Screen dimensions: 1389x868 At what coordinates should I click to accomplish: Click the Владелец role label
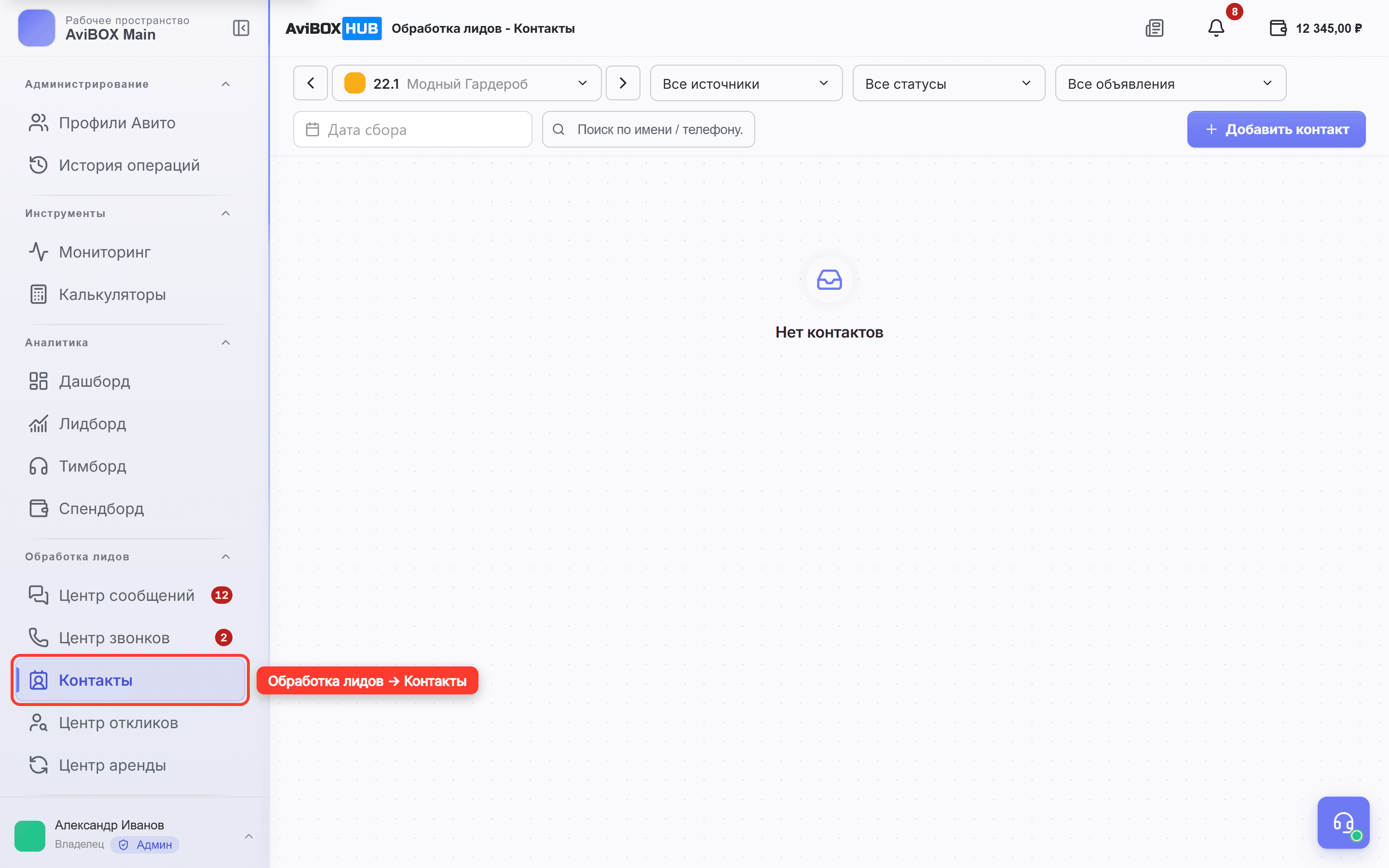click(x=79, y=844)
